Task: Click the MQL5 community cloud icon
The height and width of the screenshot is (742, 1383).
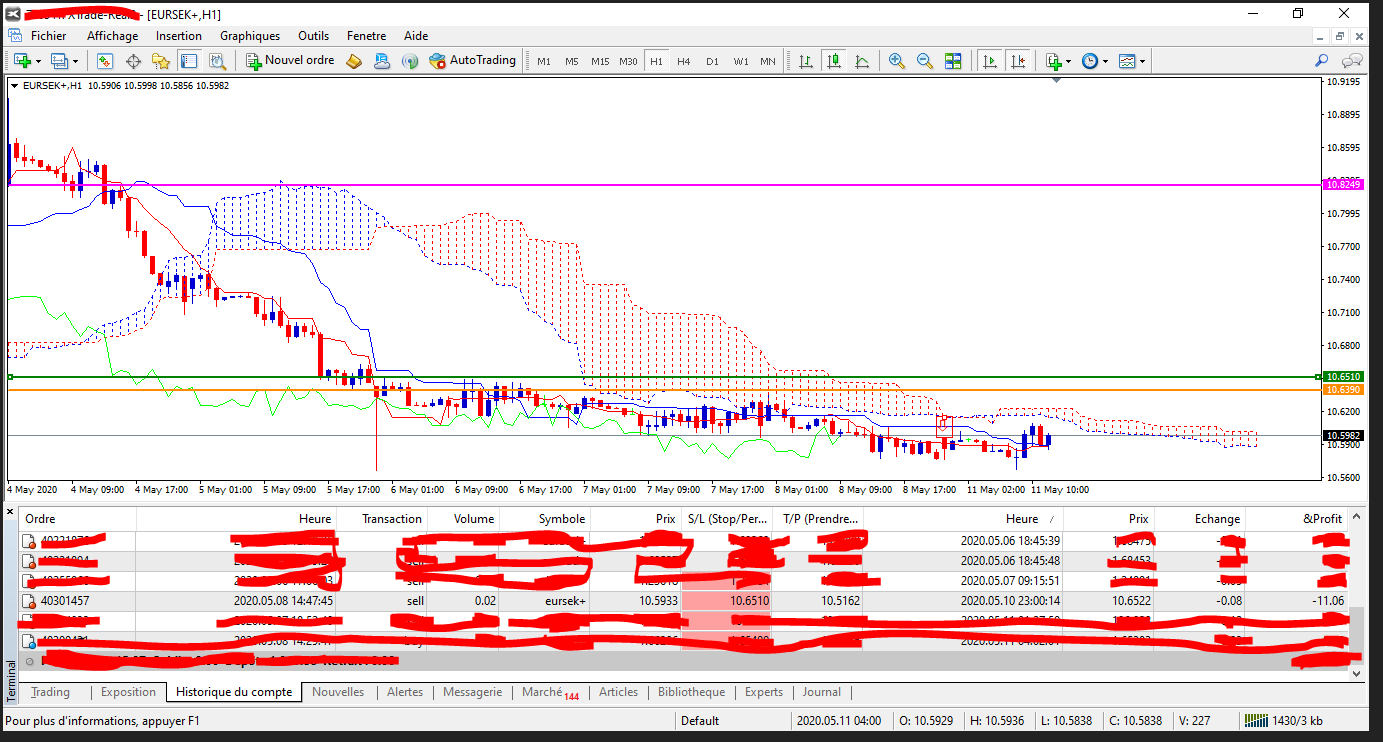Action: coord(382,61)
